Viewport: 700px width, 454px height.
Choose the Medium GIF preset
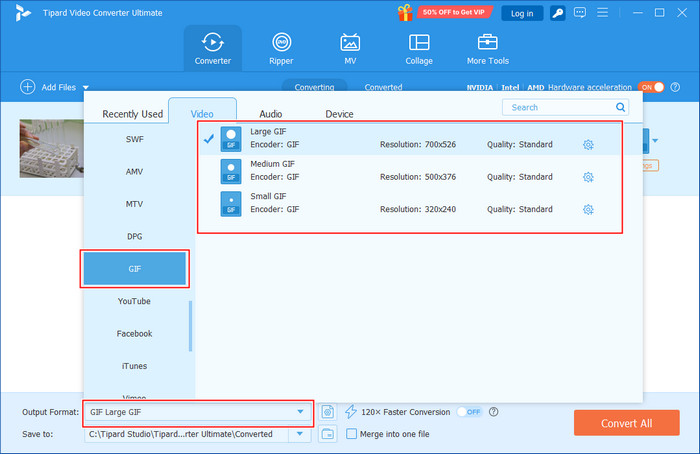point(410,171)
